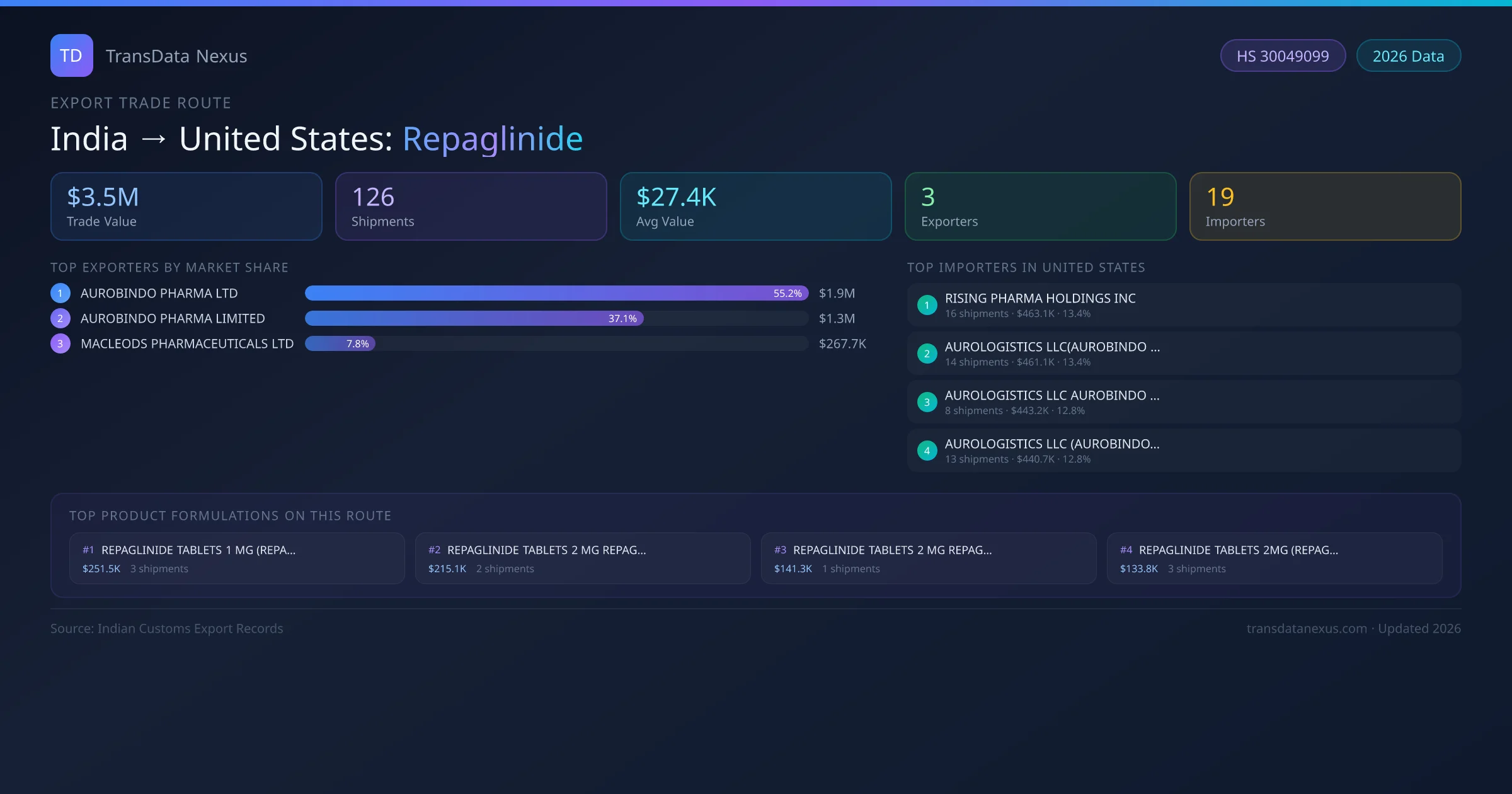The width and height of the screenshot is (1512, 794).
Task: Open Repaglinide Tablets 1 MG formulation card
Action: (x=237, y=558)
